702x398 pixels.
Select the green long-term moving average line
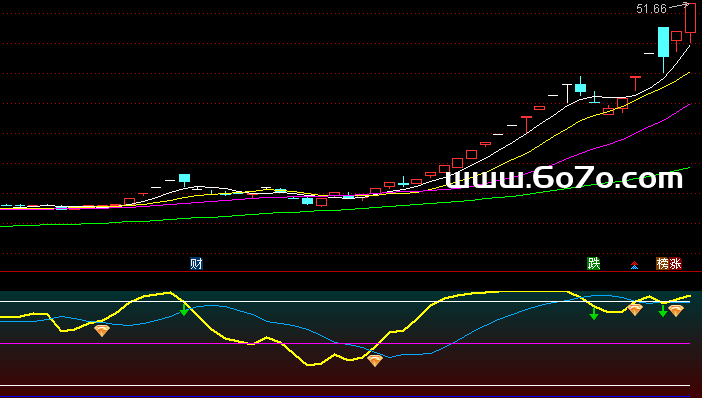[x=345, y=210]
